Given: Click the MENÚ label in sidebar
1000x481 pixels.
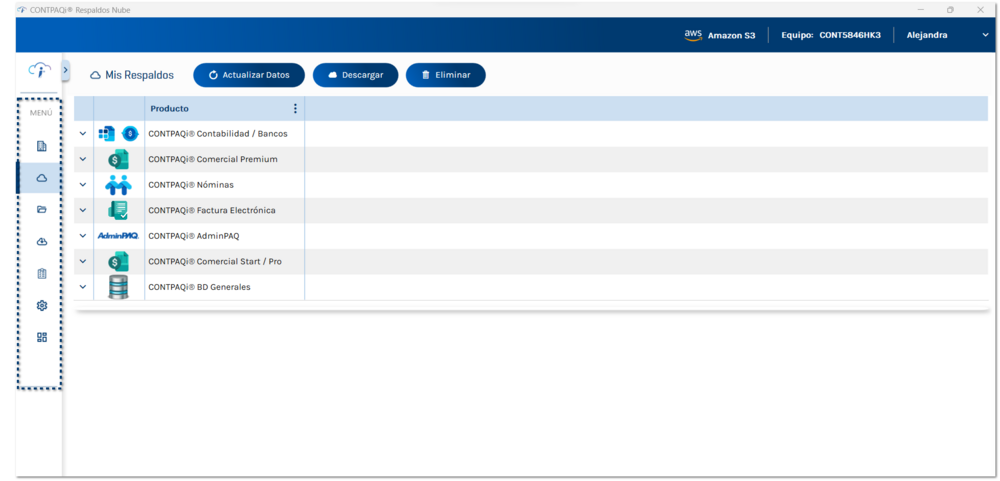Looking at the screenshot, I should coord(41,114).
